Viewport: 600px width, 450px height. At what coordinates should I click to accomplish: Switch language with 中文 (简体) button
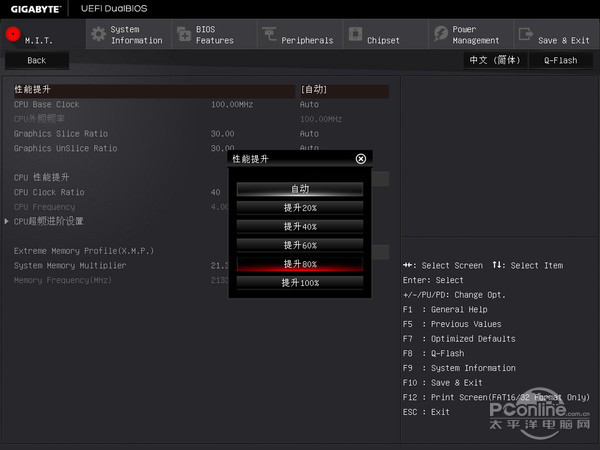(495, 60)
